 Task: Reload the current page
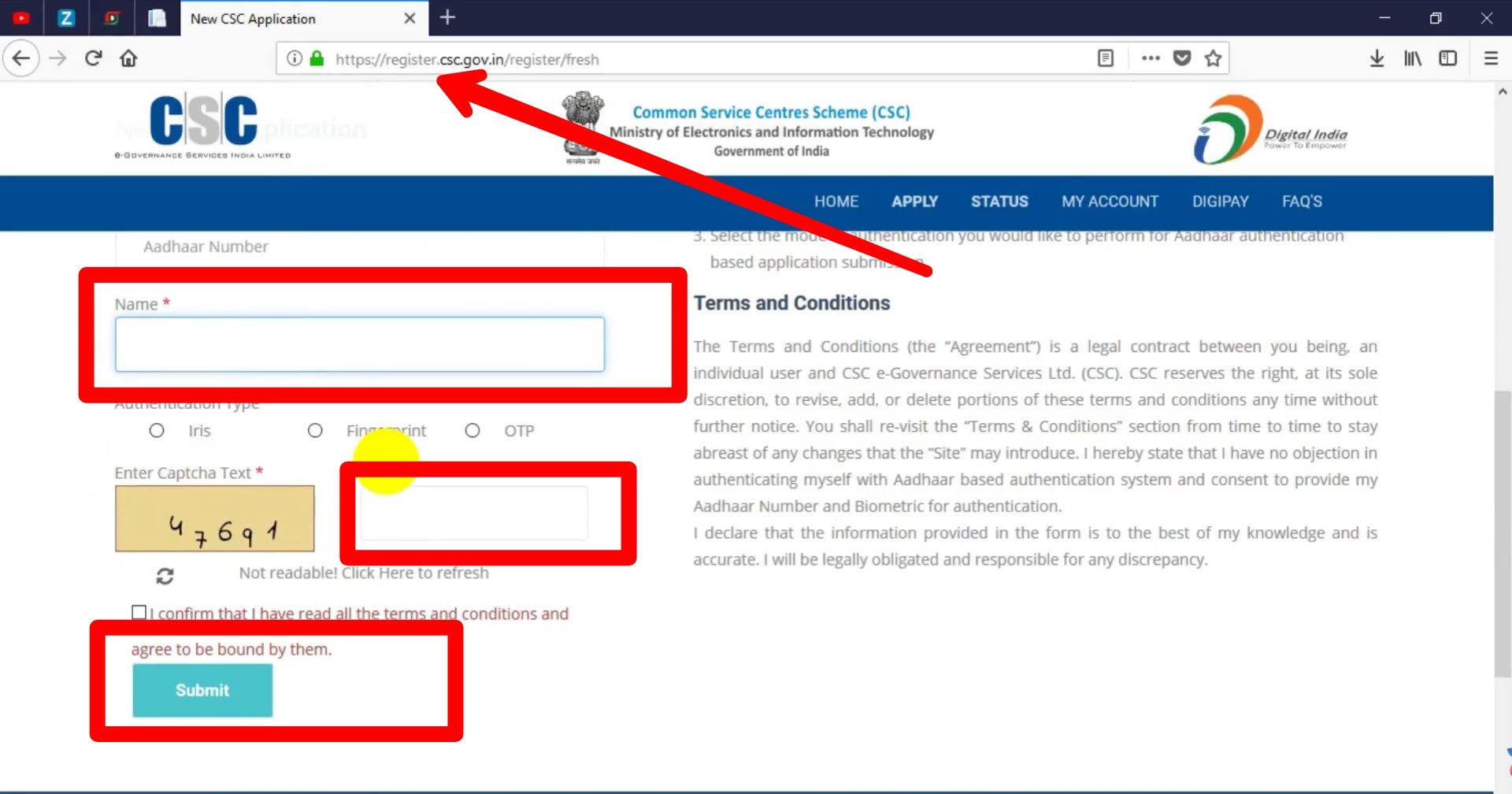(93, 58)
